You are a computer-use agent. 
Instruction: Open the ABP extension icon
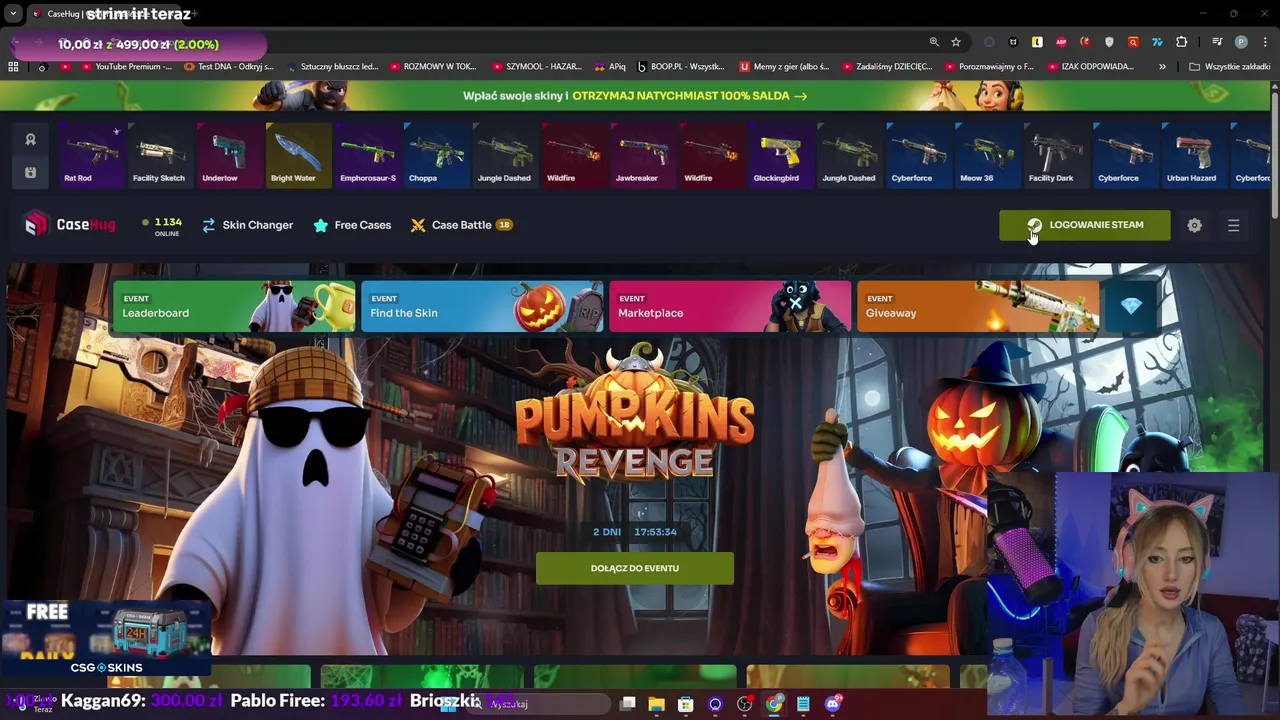pyautogui.click(x=1061, y=42)
